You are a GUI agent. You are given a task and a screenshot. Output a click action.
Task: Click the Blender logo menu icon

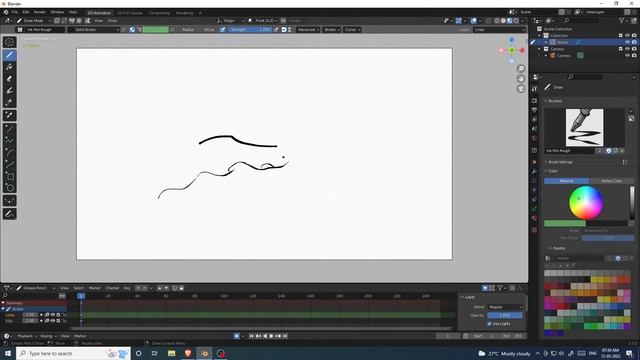pos(6,12)
